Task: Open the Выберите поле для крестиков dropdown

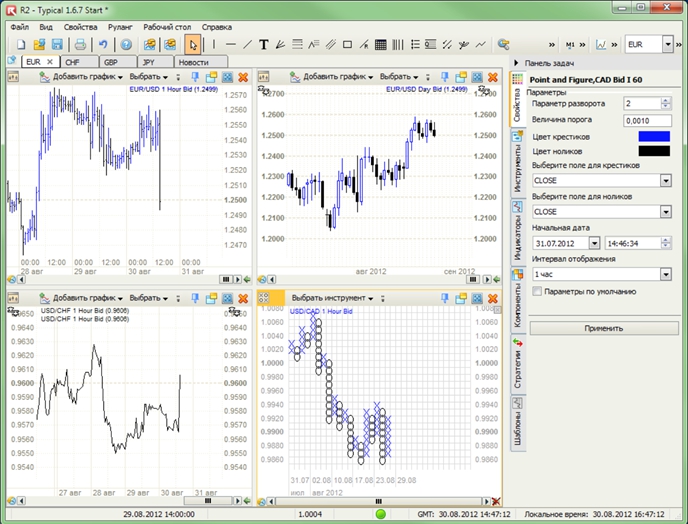Action: pos(665,181)
